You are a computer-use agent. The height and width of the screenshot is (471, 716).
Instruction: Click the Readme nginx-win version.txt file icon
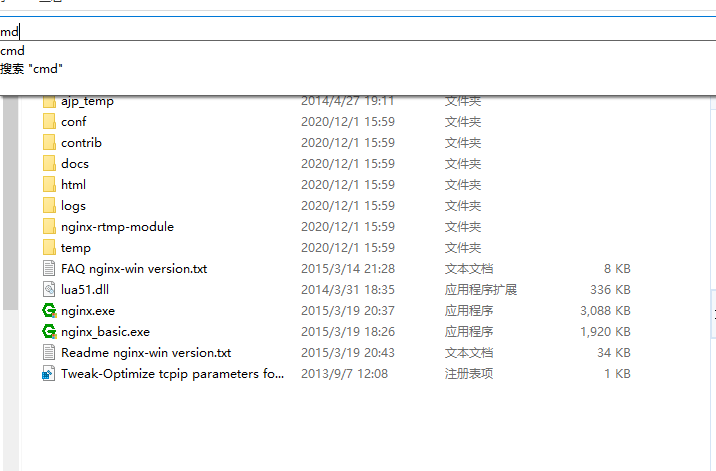49,353
